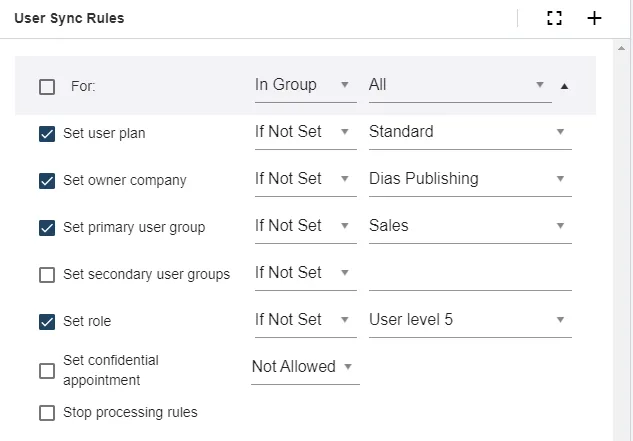Open the Sales user group dropdown

pyautogui.click(x=468, y=226)
